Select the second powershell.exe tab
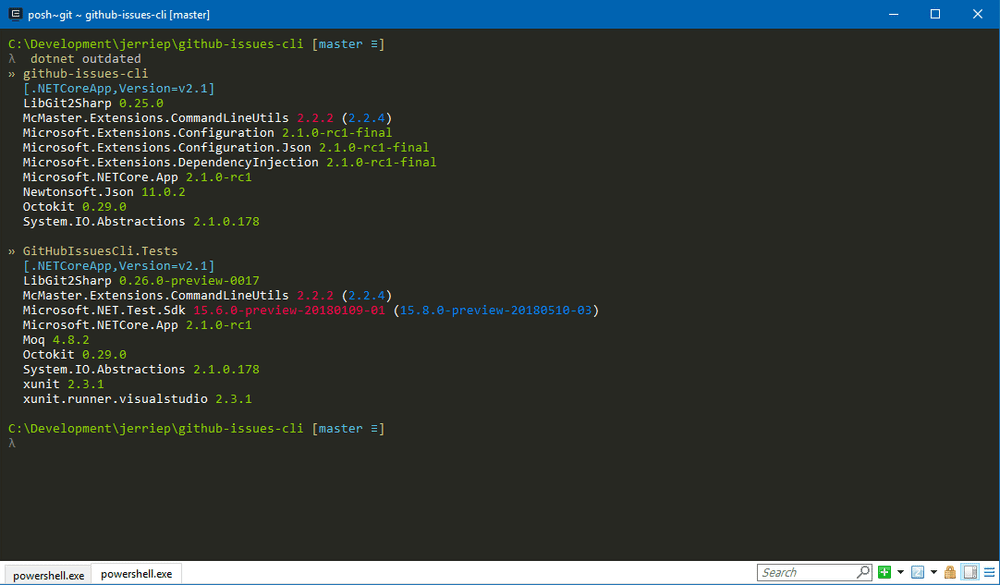 [x=136, y=574]
